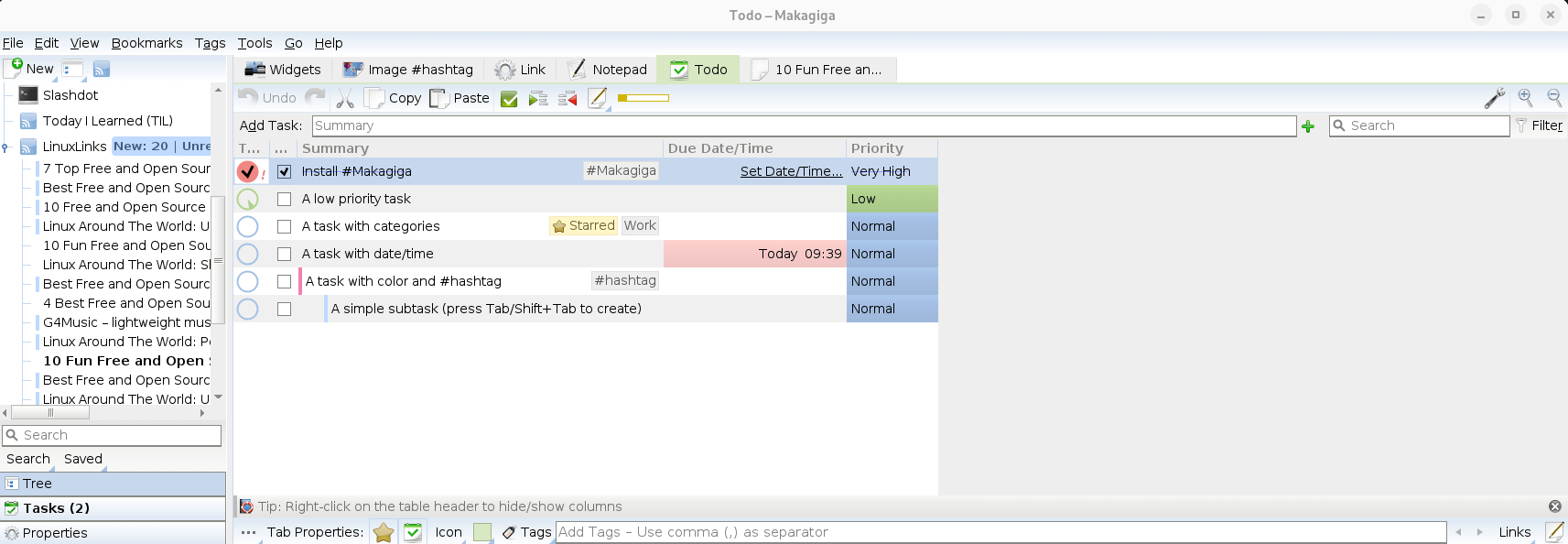Viewport: 1568px width, 544px height.
Task: Click the sidebar Search field
Action: 112,436
